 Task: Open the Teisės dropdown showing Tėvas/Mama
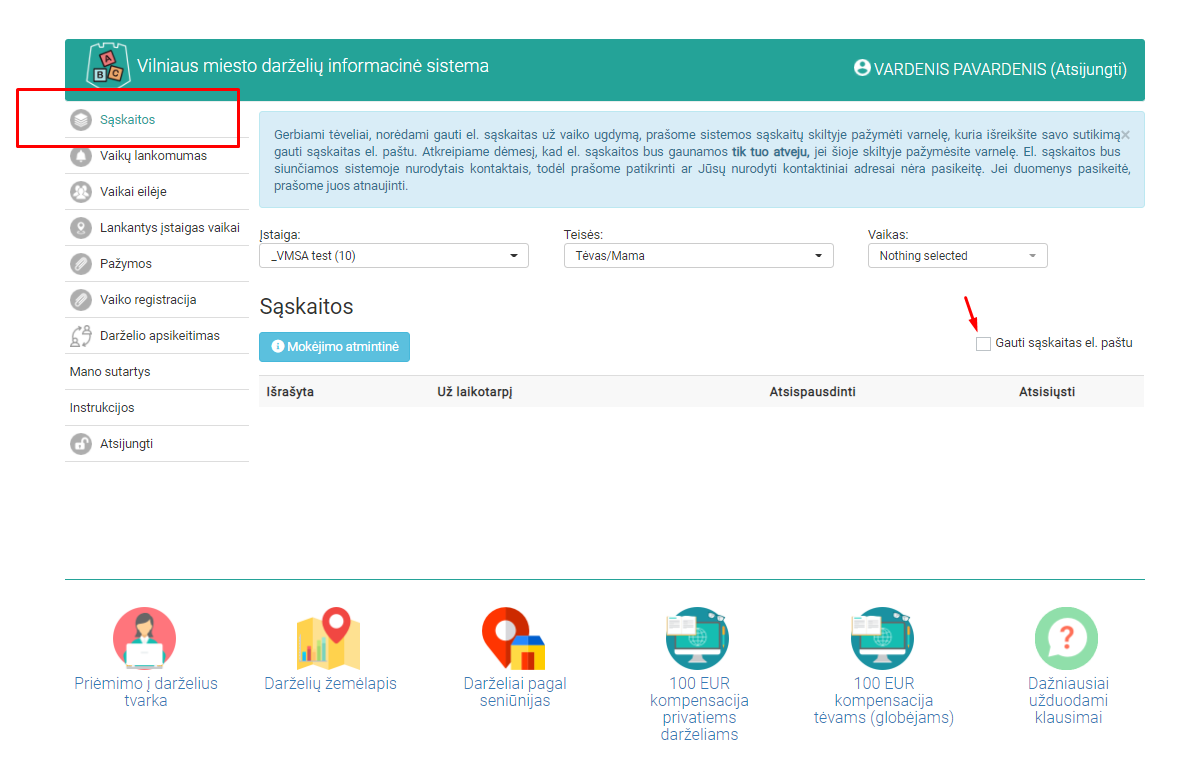click(698, 256)
